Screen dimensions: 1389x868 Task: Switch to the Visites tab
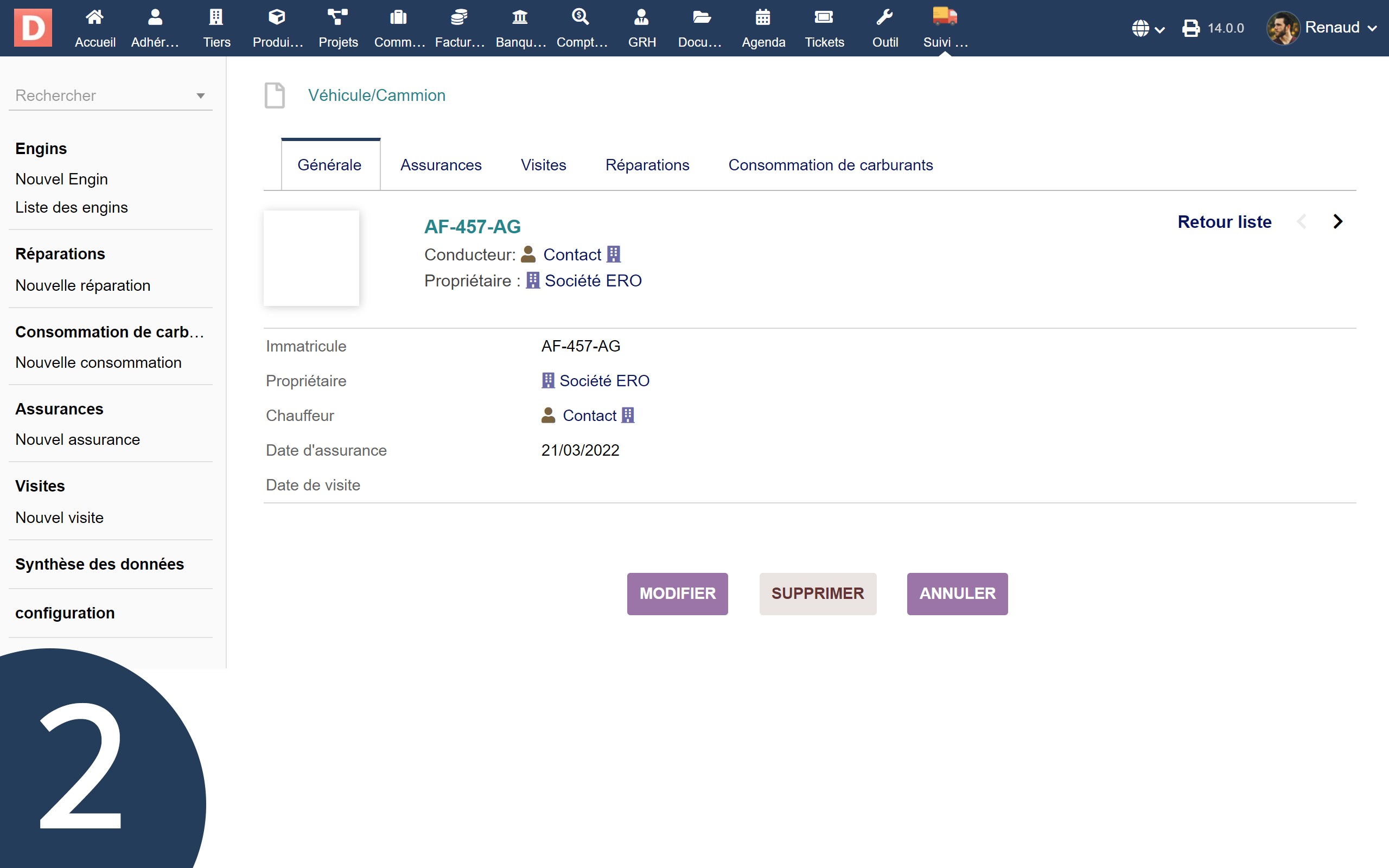coord(544,165)
